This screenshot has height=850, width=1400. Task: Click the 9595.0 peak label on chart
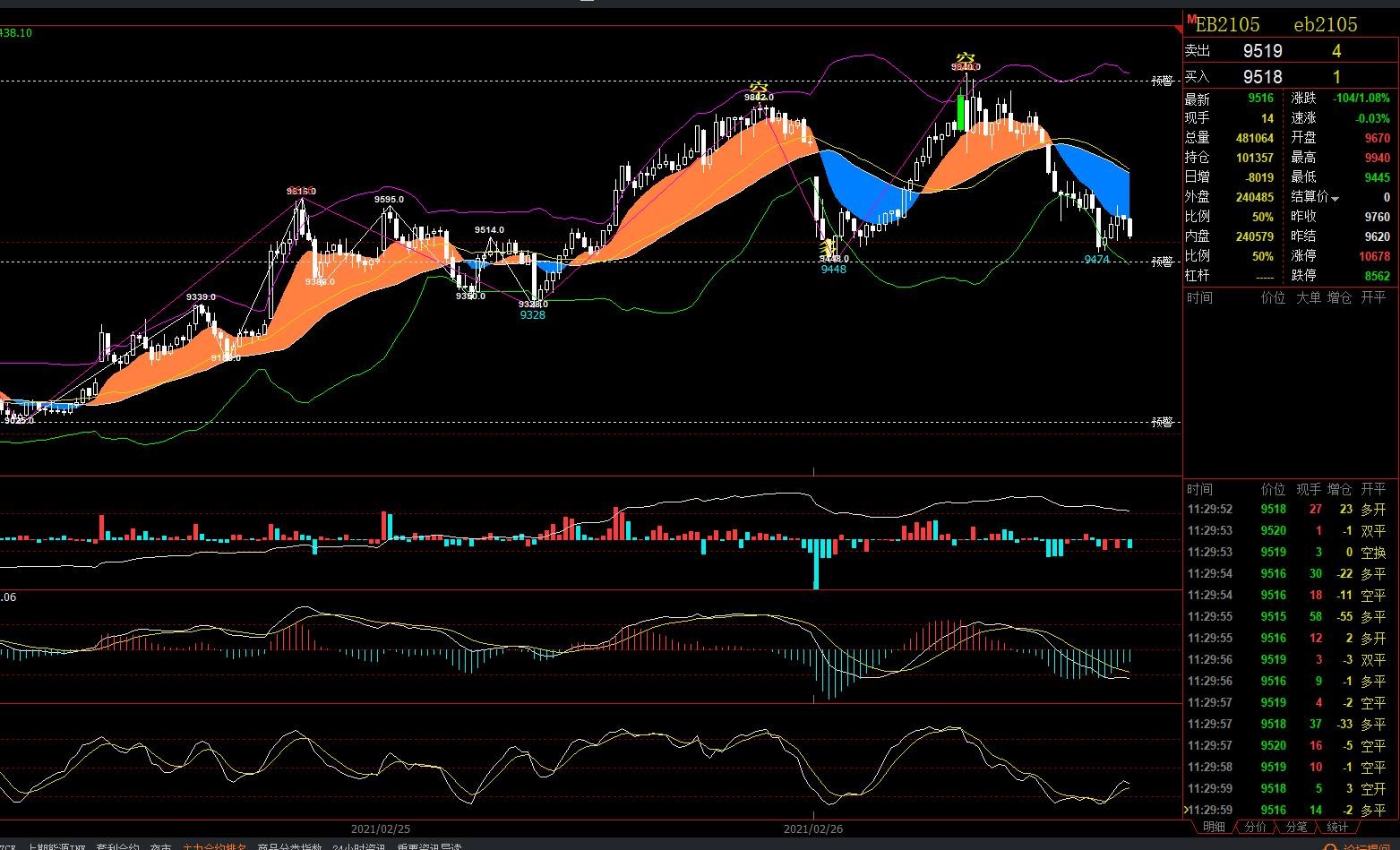point(389,200)
